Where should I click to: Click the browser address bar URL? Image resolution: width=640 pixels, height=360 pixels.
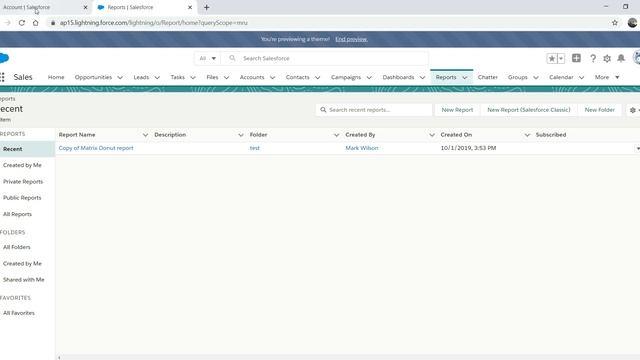pos(153,23)
